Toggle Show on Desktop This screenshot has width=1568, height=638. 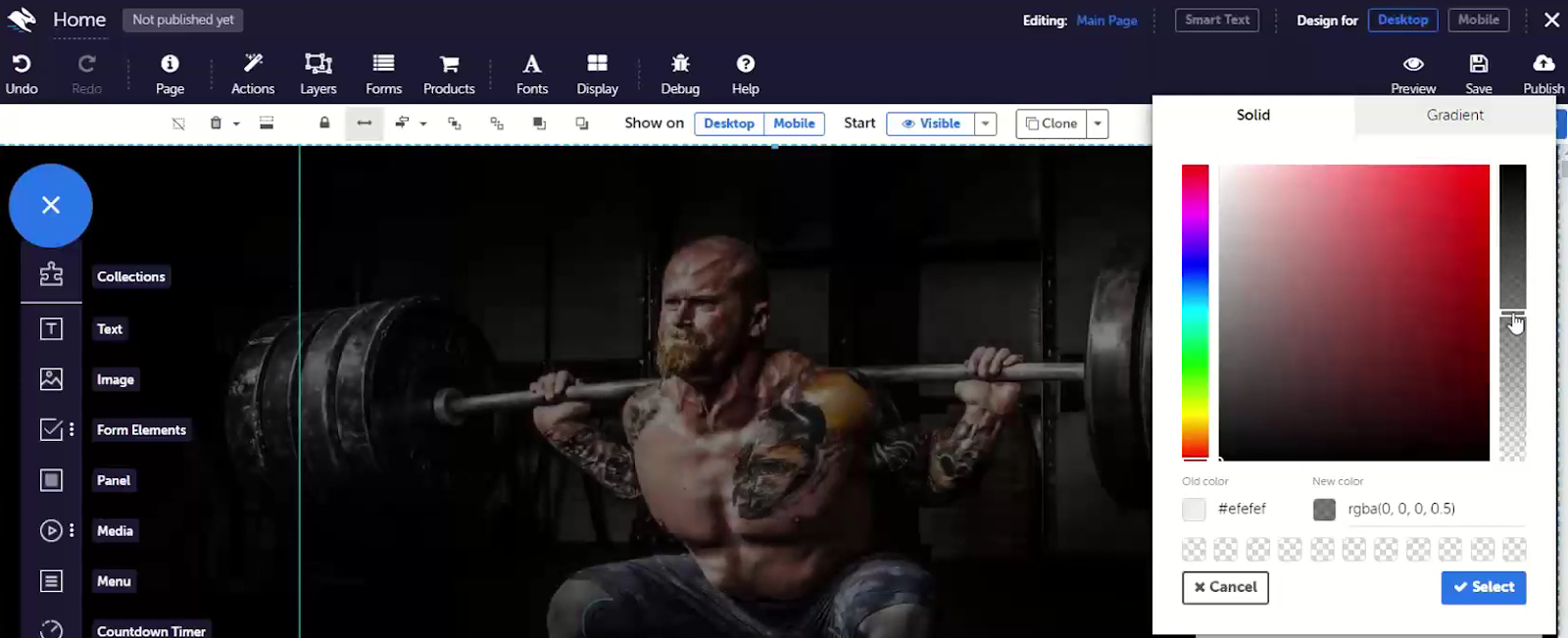pyautogui.click(x=729, y=123)
